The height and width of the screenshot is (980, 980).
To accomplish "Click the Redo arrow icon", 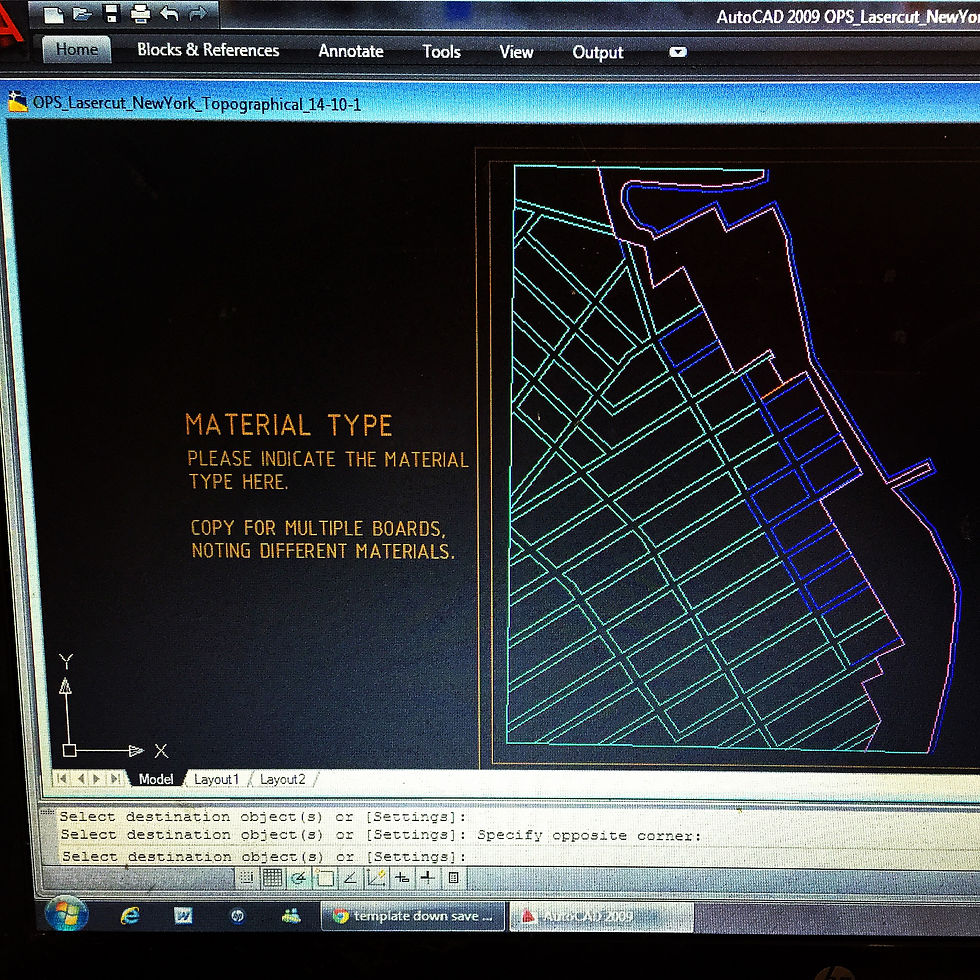I will click(197, 12).
